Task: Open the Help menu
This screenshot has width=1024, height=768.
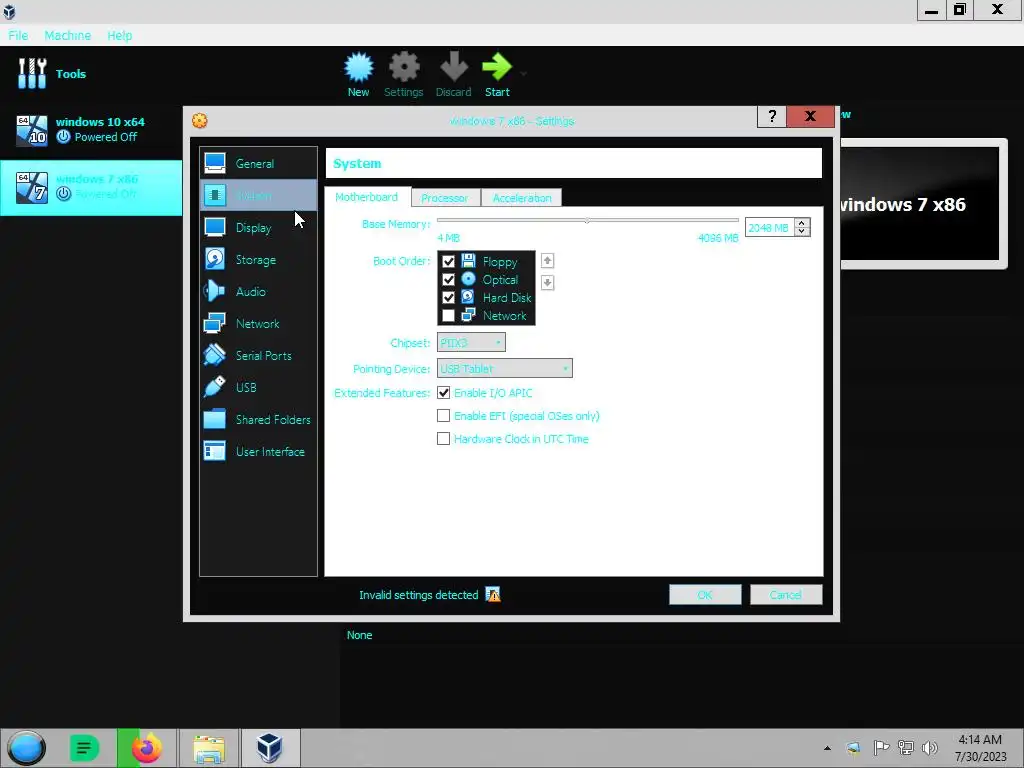Action: [120, 35]
